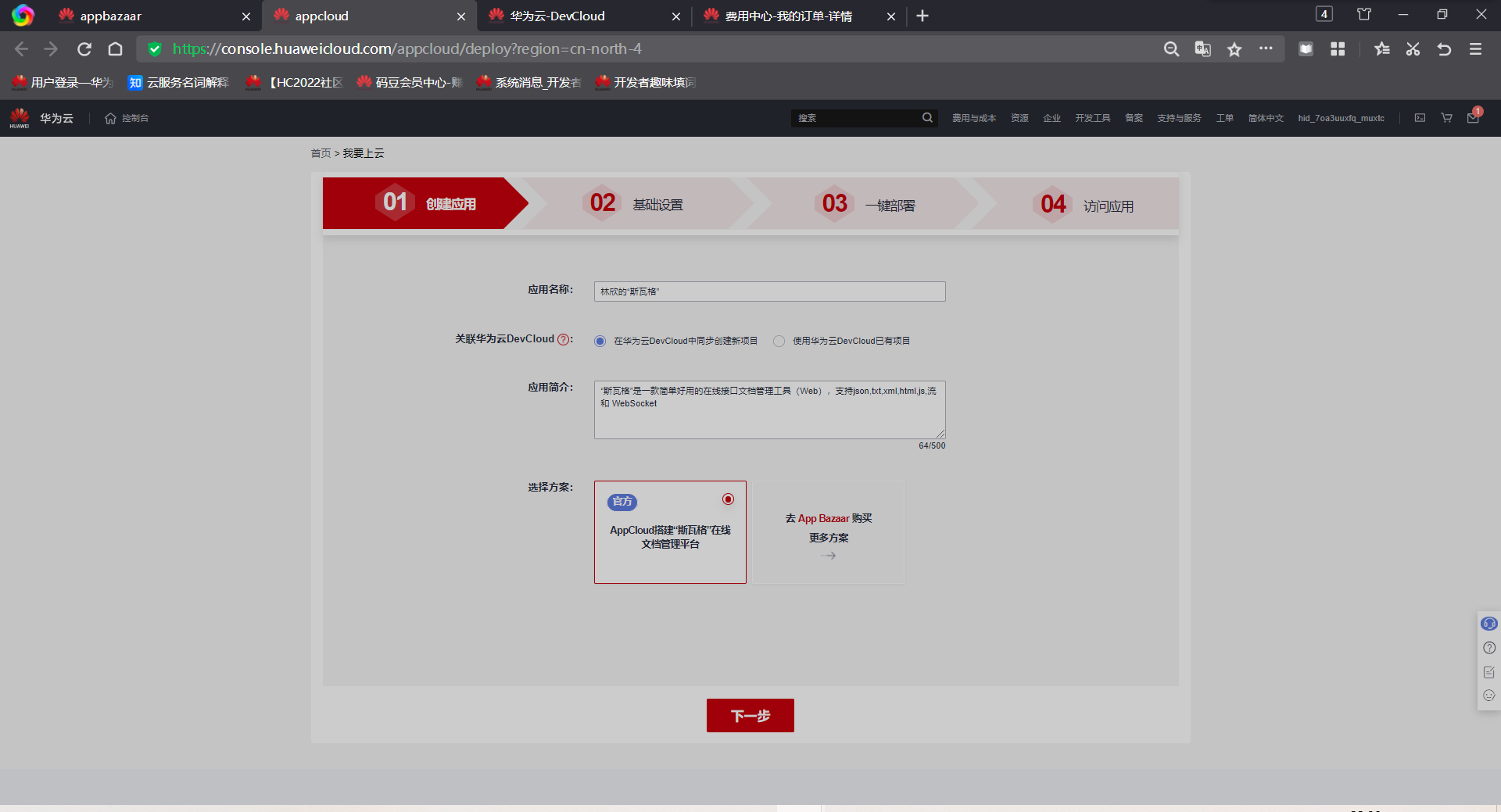This screenshot has height=812, width=1501.
Task: Open the CloudShell terminal icon
Action: pyautogui.click(x=1420, y=118)
